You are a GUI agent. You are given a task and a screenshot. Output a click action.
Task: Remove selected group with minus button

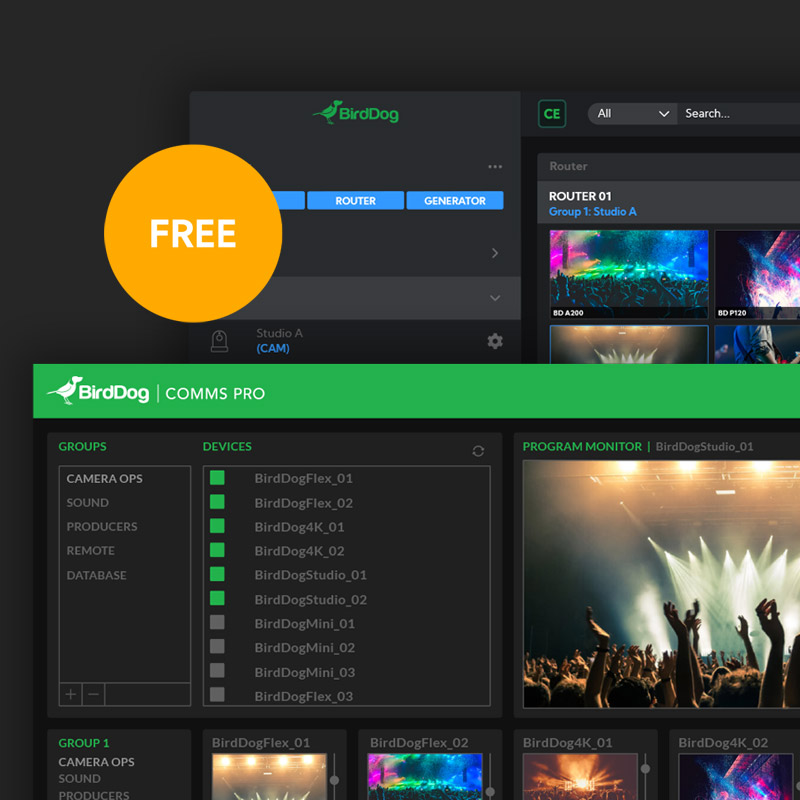pos(93,694)
